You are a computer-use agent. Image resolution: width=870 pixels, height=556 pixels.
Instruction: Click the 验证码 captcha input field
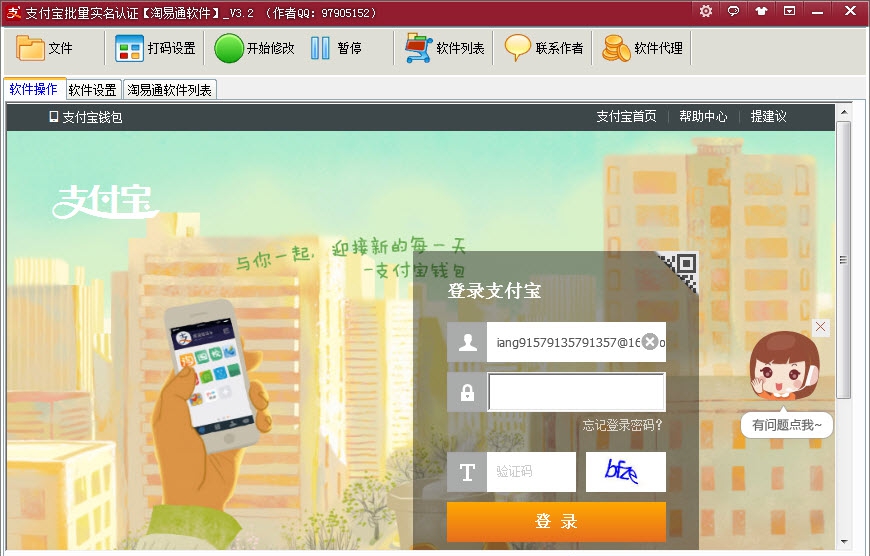(x=532, y=472)
